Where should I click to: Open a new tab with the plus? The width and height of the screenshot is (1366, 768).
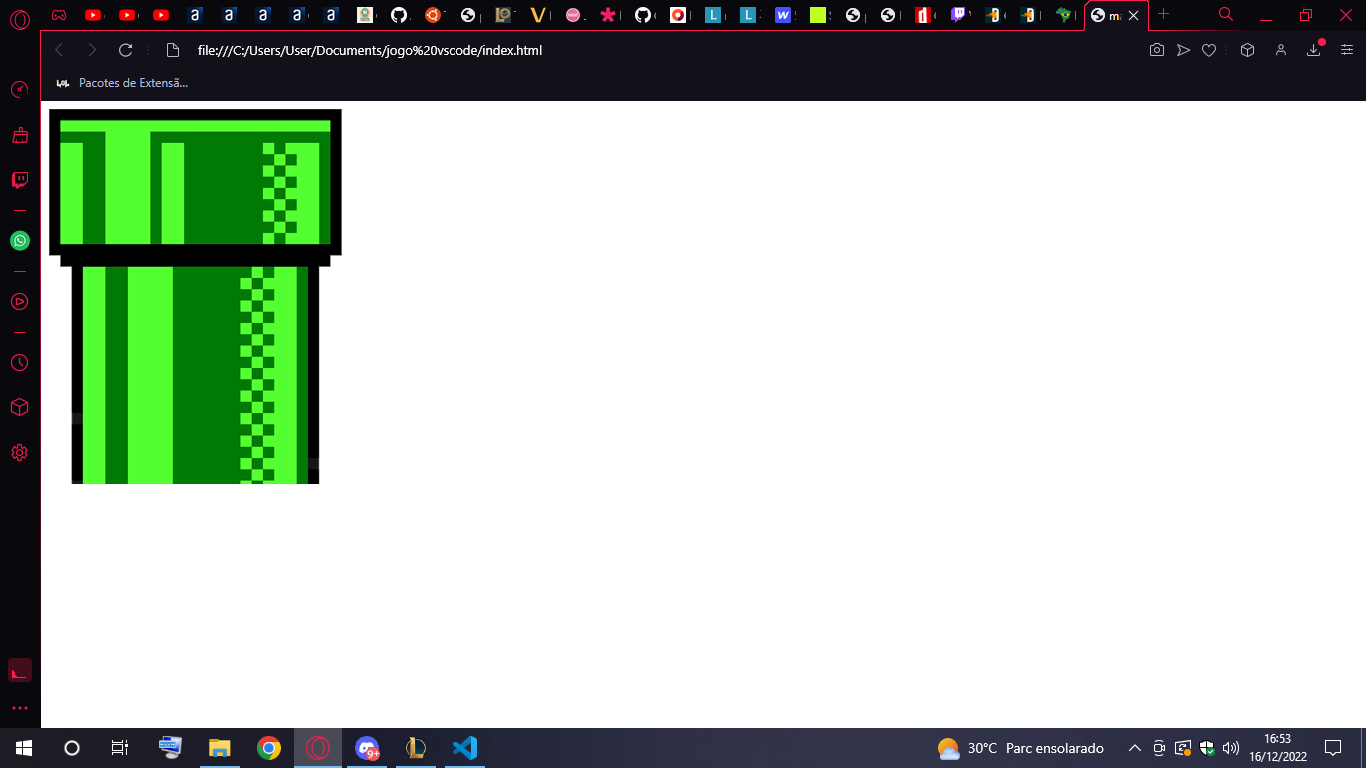(x=1163, y=15)
